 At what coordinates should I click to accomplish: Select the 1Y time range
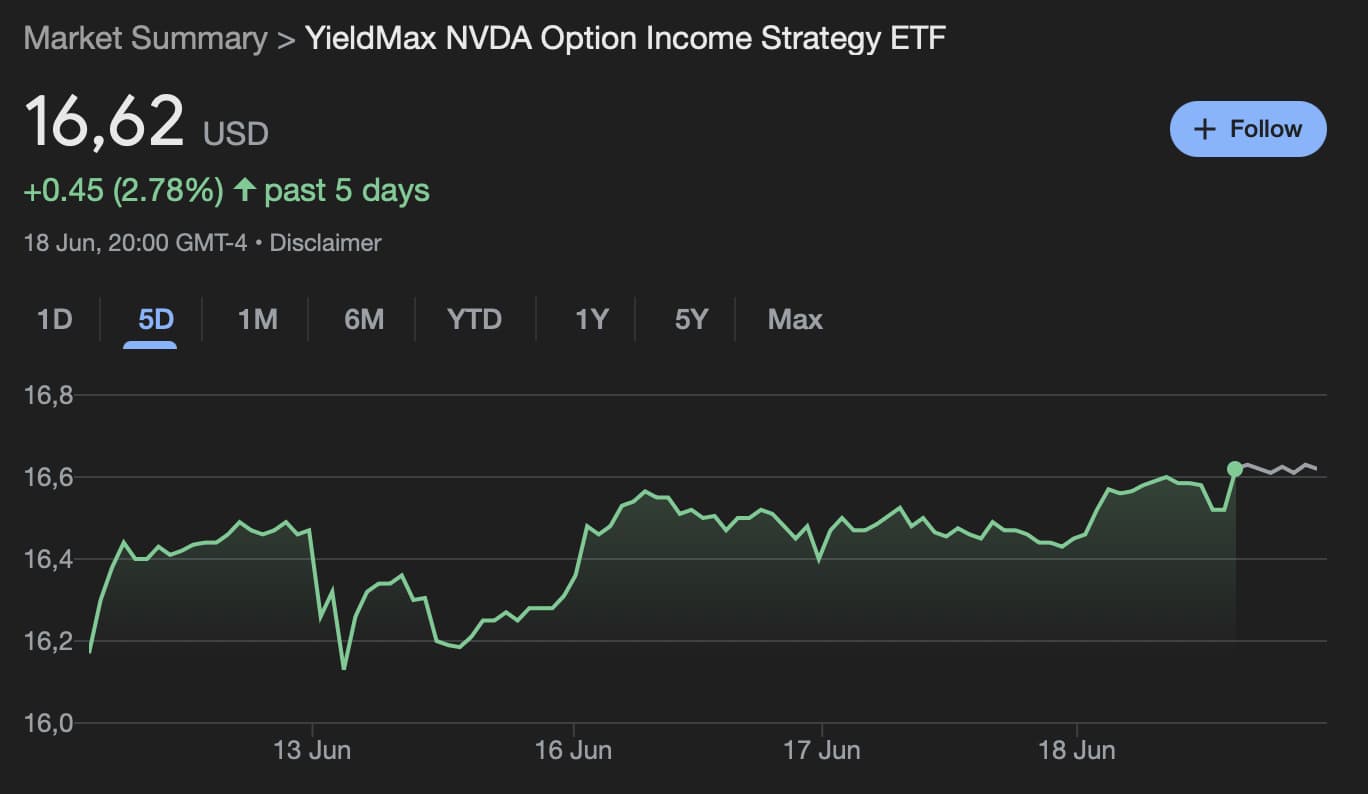589,319
